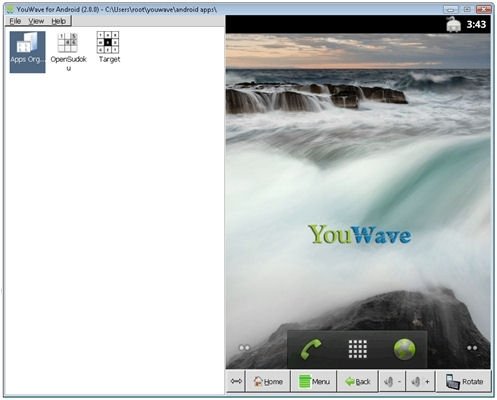Select the OpenSudoku app icon
Viewport: 497px width, 400px height.
(68, 52)
